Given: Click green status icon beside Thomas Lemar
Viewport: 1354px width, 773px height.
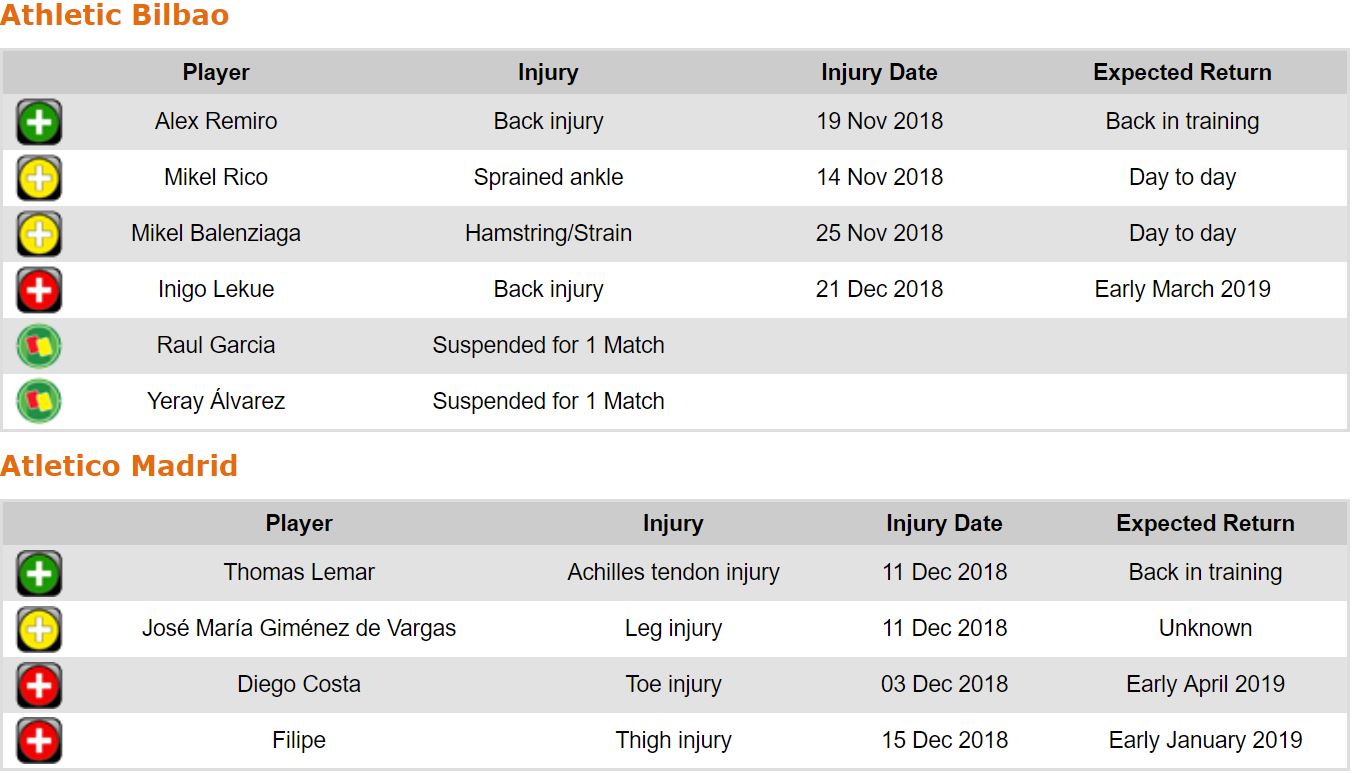Looking at the screenshot, I should click(39, 574).
